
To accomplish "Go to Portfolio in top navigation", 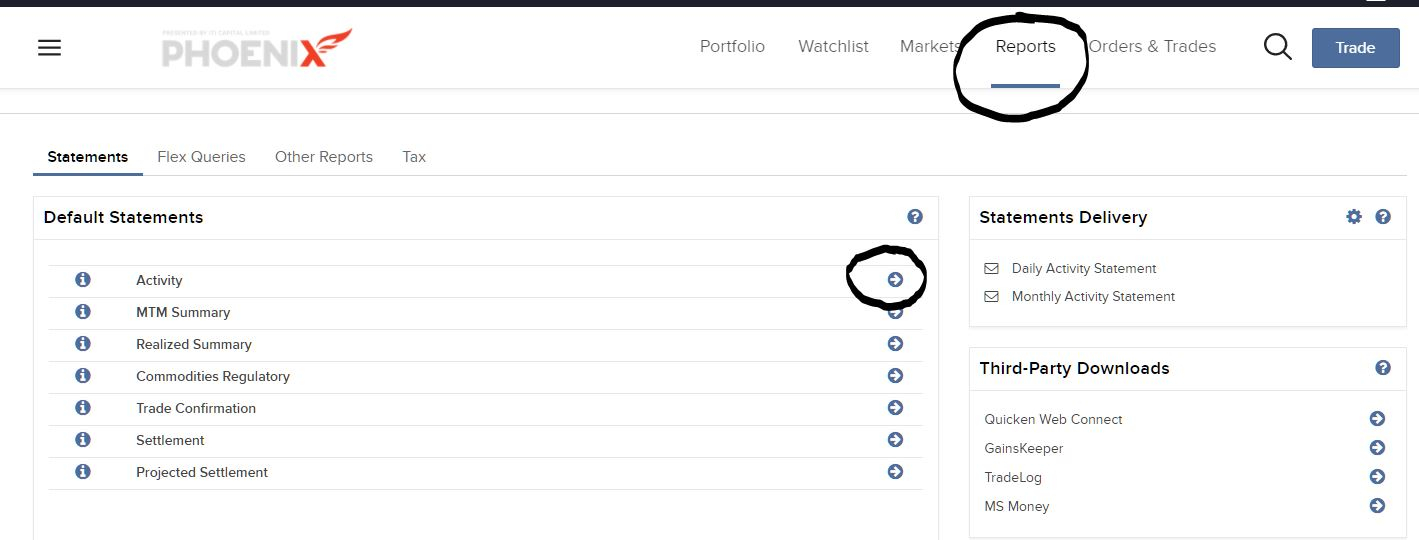I will tap(732, 46).
